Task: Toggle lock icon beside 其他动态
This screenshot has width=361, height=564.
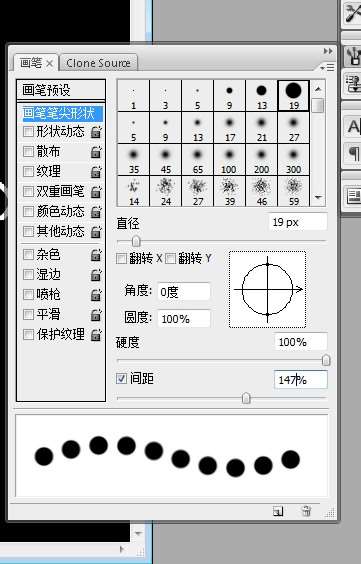Action: 96,232
